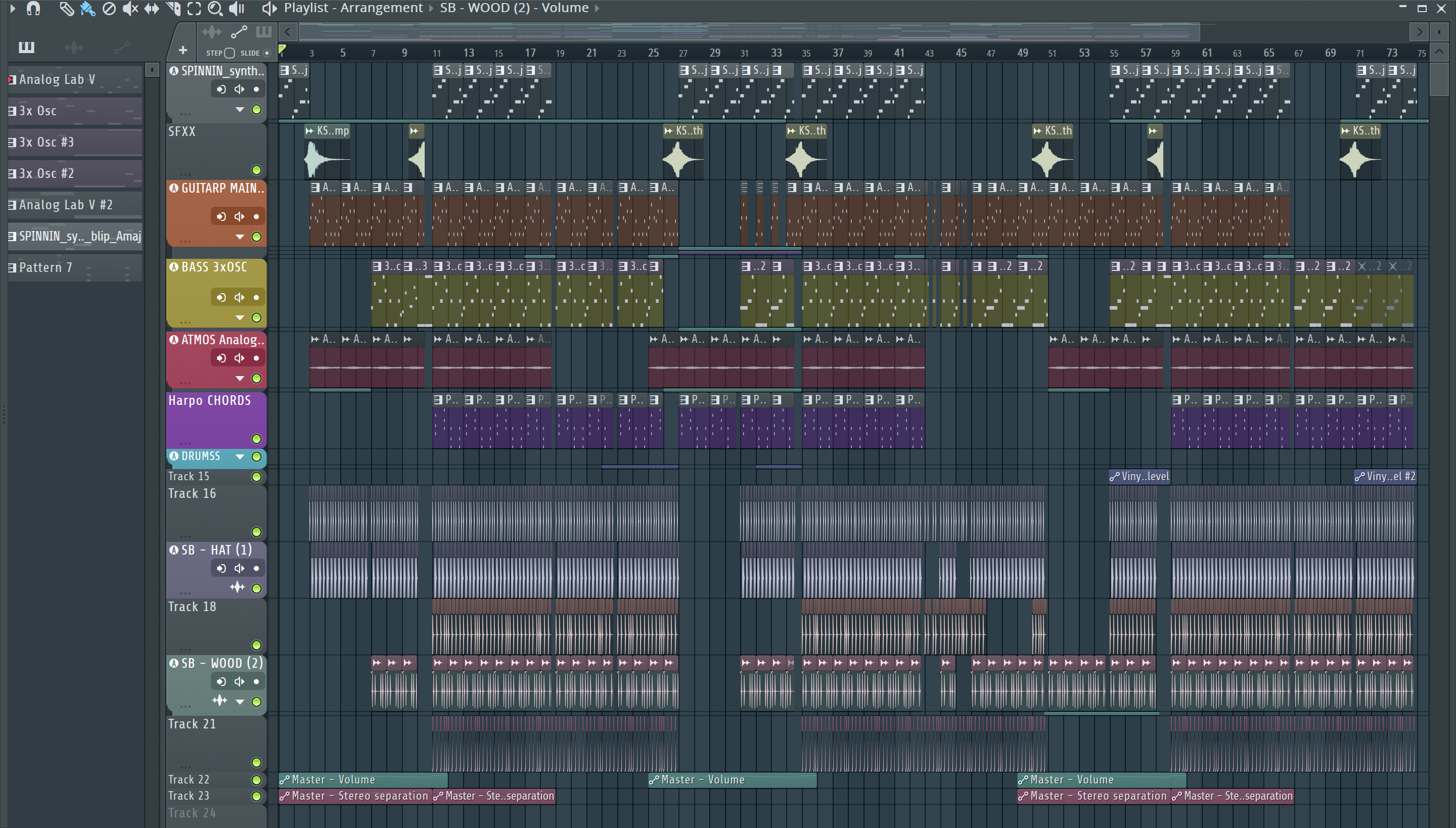Viewport: 1456px width, 828px height.
Task: Open the arrow after Arrangement in title
Action: tap(431, 9)
